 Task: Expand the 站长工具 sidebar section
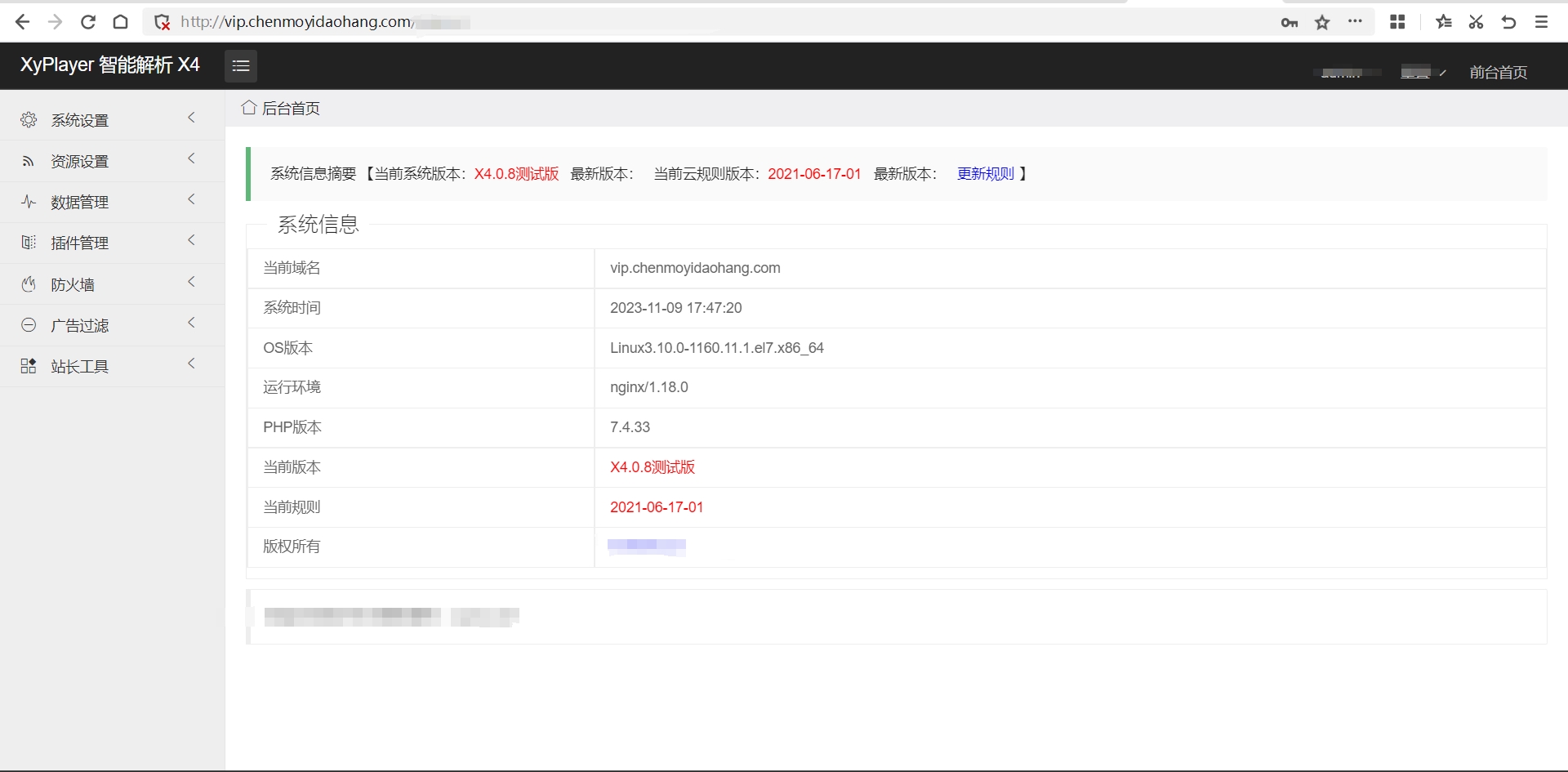pos(80,365)
